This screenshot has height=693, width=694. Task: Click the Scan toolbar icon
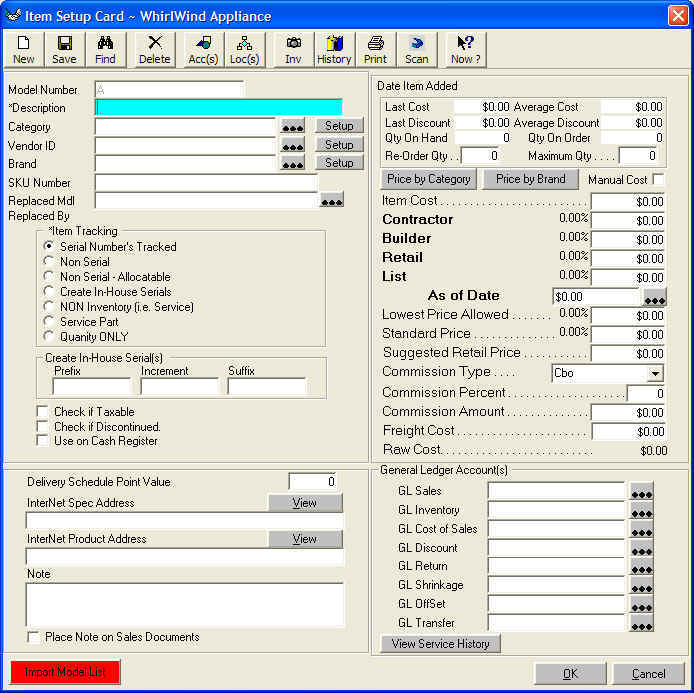coord(416,50)
